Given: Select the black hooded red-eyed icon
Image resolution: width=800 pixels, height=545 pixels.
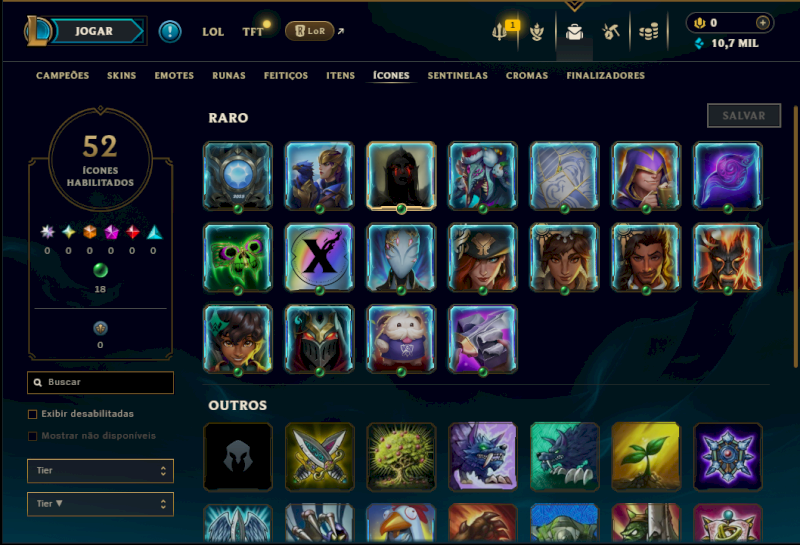Looking at the screenshot, I should coord(401,176).
